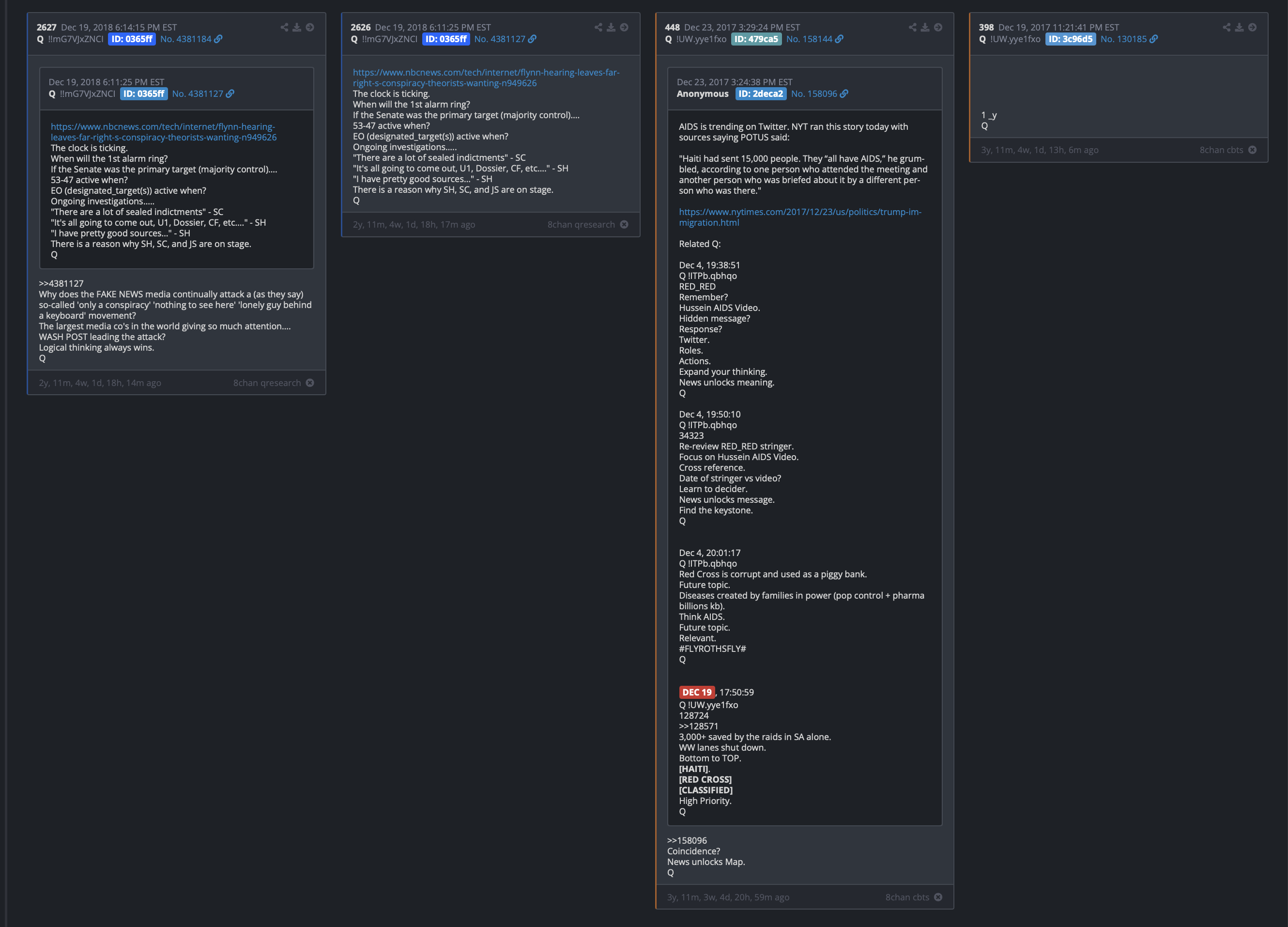This screenshot has height=927, width=1288.
Task: Click post number 2626
Action: [x=361, y=27]
